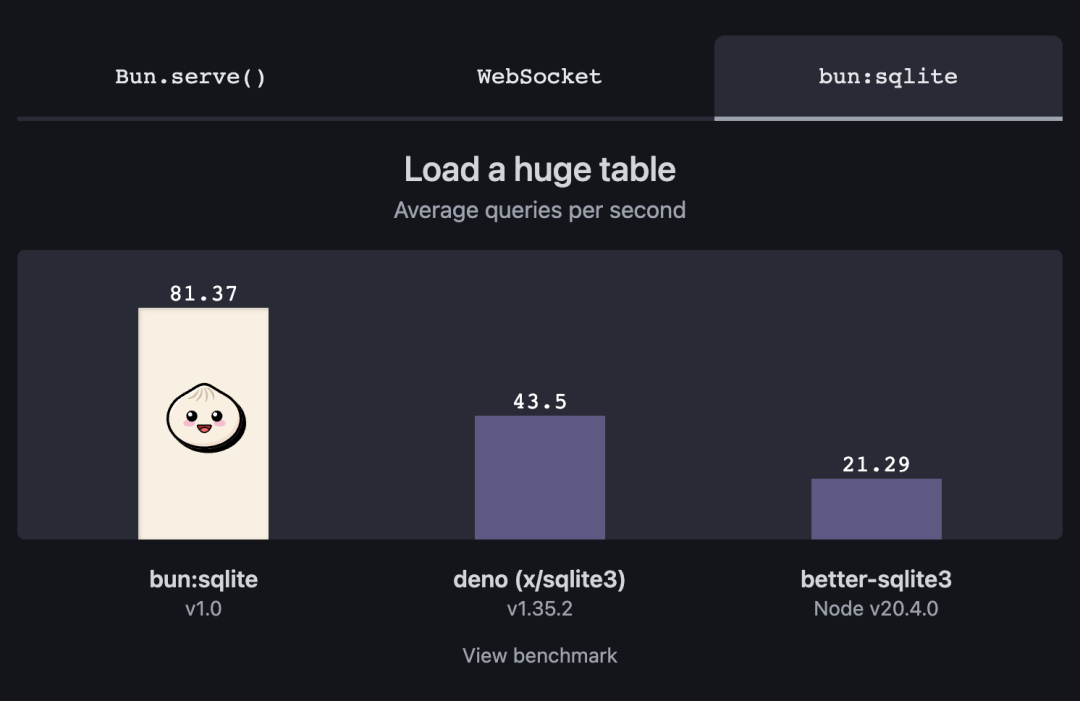
Task: Click the Load a huge table heading
Action: (x=539, y=169)
